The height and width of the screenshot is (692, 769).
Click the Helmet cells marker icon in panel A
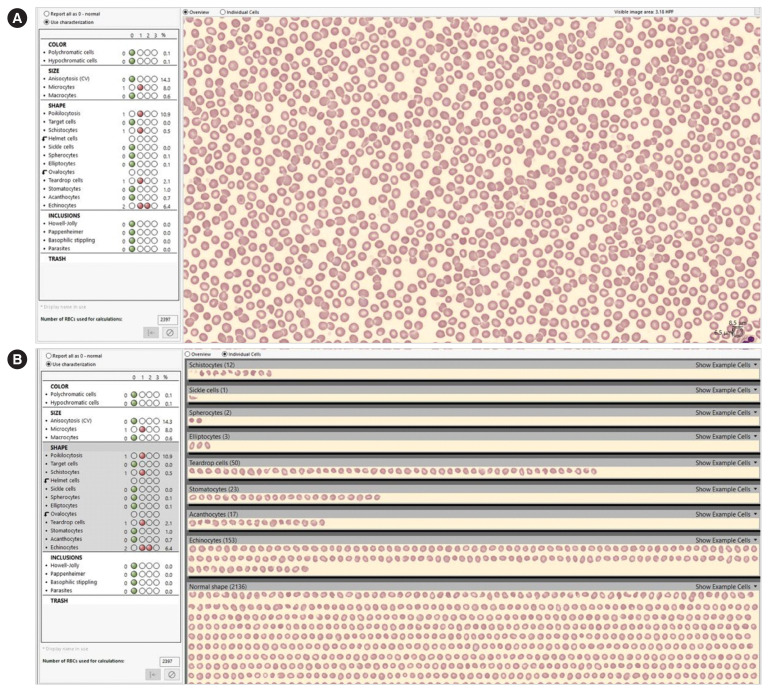(44, 139)
